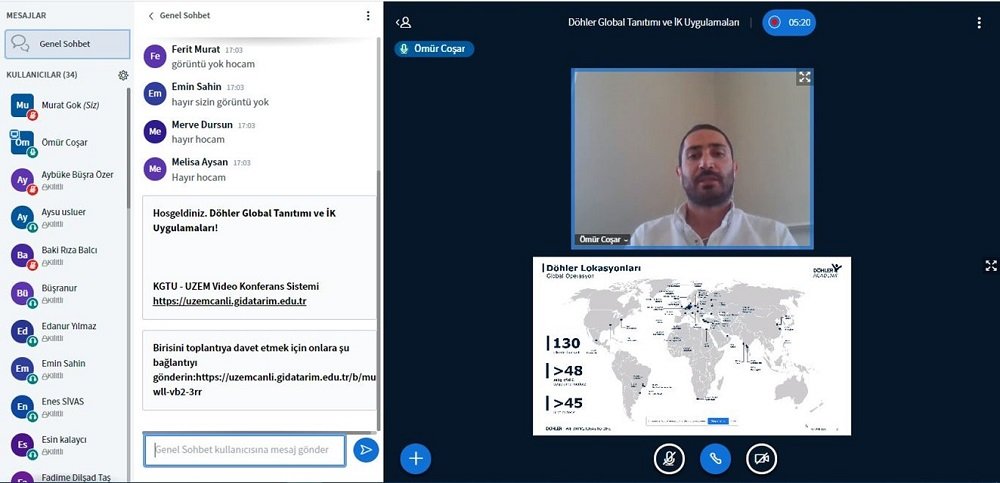
Task: Click the leave audio phone button
Action: click(x=716, y=459)
